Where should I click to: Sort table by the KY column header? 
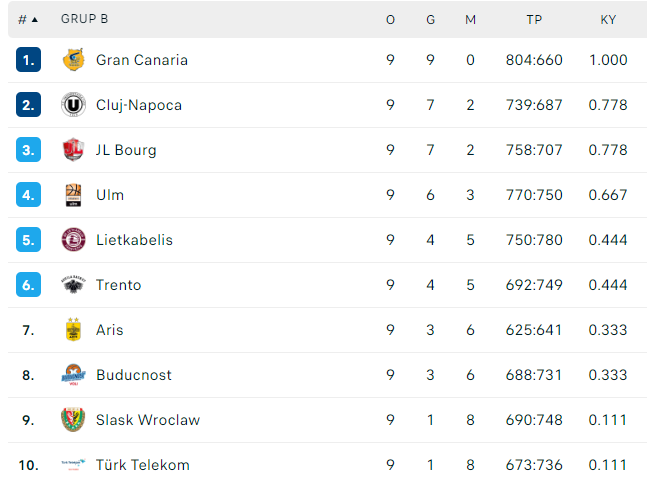(608, 19)
